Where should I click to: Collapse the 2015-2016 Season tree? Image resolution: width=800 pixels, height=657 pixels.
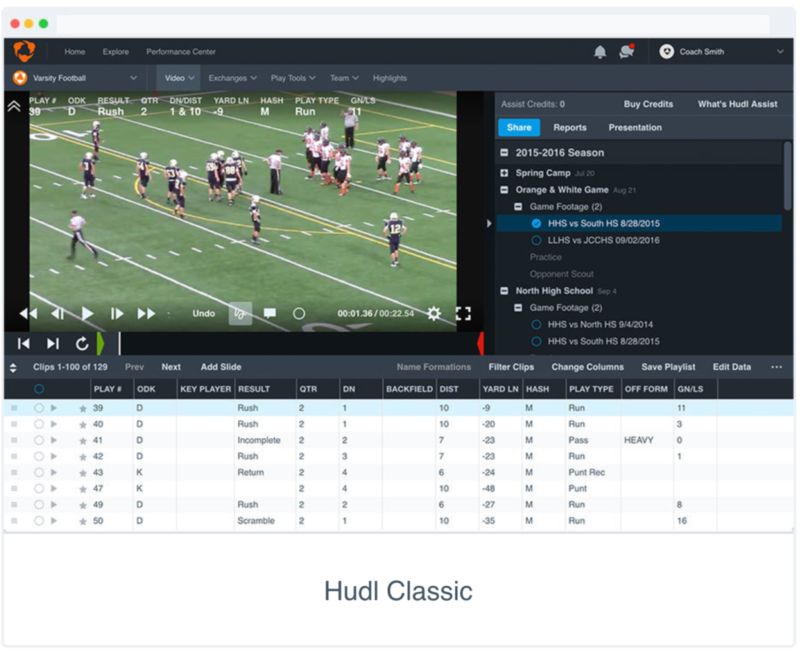[504, 153]
